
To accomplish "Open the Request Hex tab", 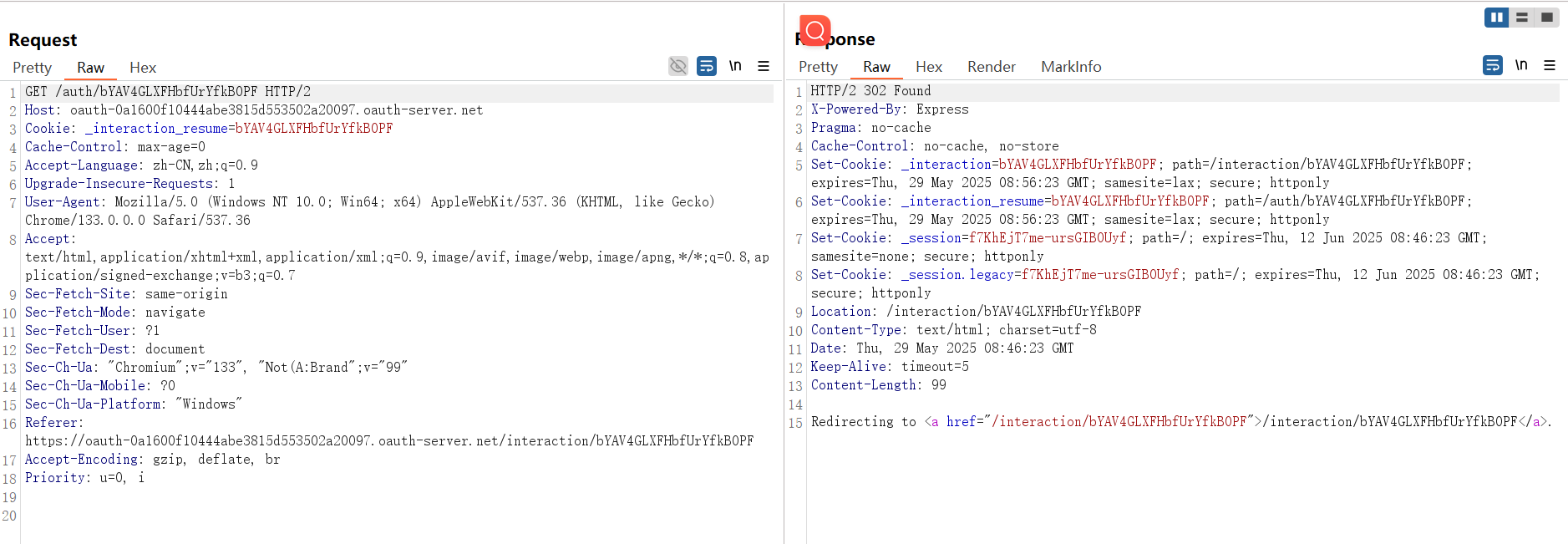I will click(x=143, y=68).
